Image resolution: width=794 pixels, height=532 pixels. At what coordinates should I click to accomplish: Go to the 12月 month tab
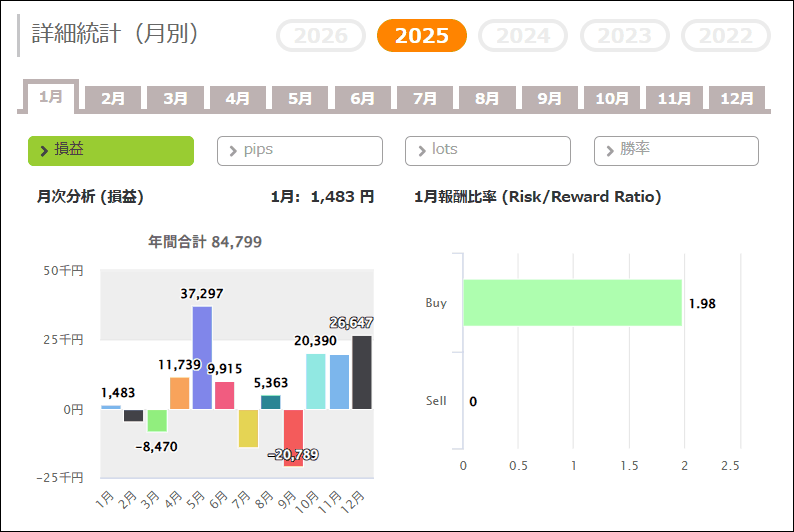[736, 99]
